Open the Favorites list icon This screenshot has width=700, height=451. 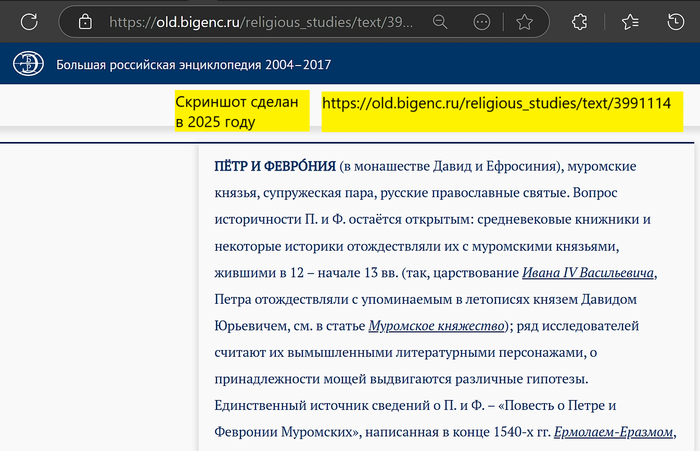(630, 21)
